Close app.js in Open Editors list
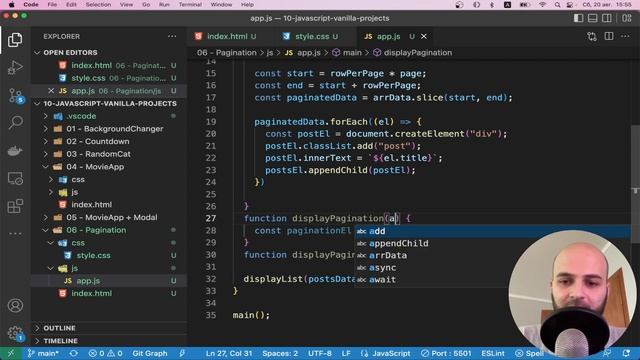The width and height of the screenshot is (640, 360). (x=51, y=91)
